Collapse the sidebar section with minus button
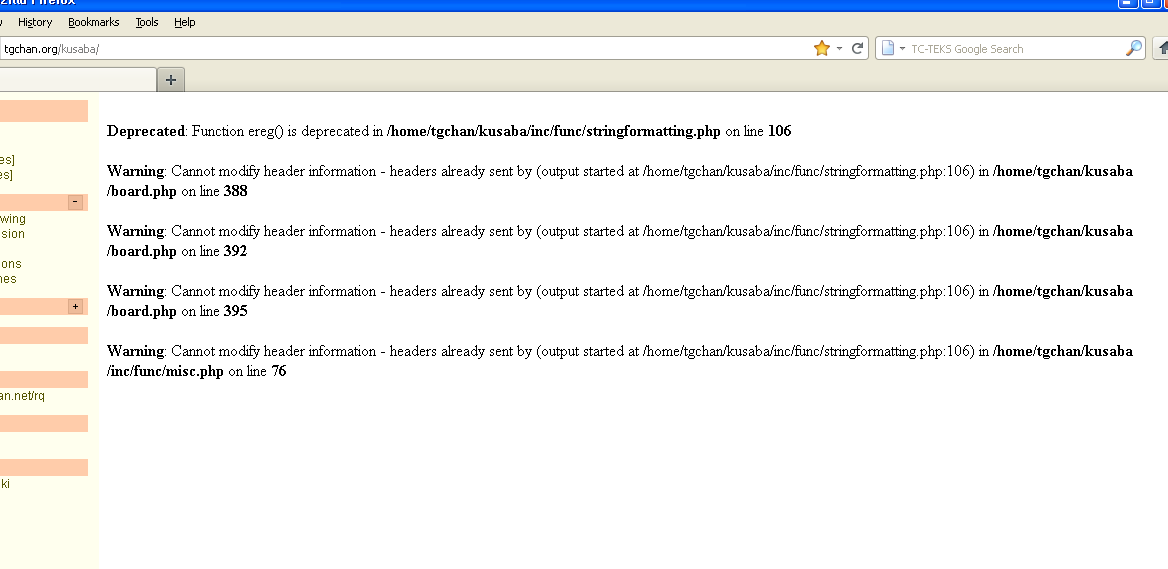Image resolution: width=1168 pixels, height=569 pixels. [x=75, y=202]
